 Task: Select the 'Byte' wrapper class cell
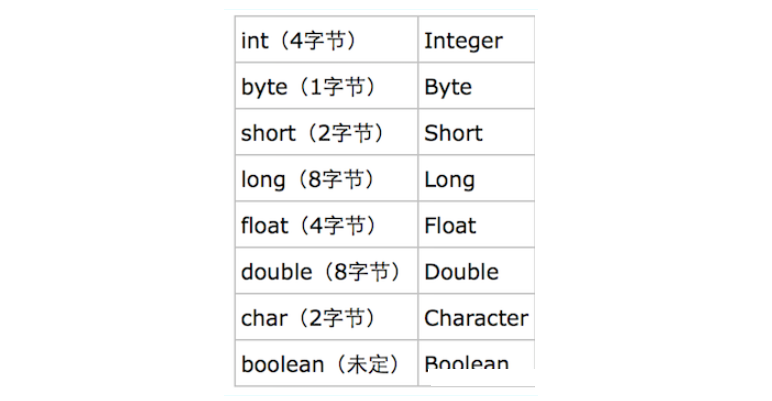click(447, 87)
